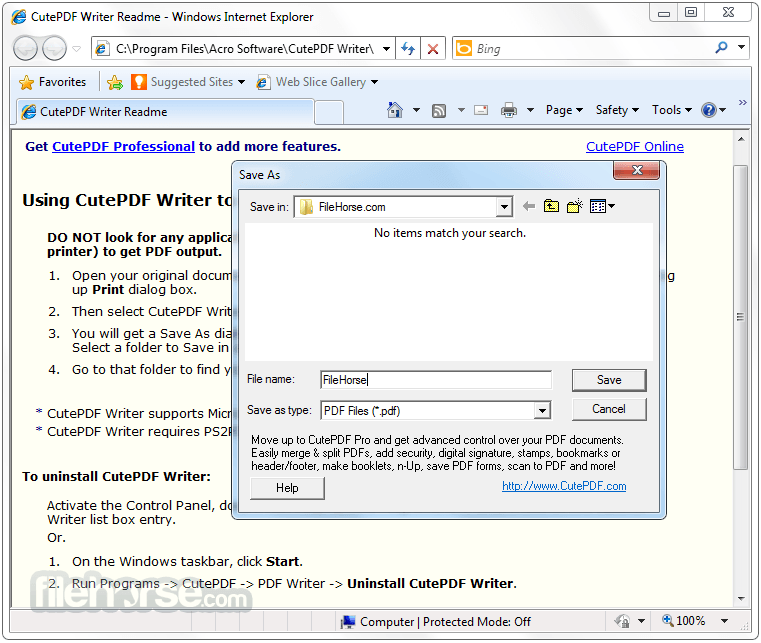
Task: Create new folder in Save As dialog
Action: click(575, 207)
